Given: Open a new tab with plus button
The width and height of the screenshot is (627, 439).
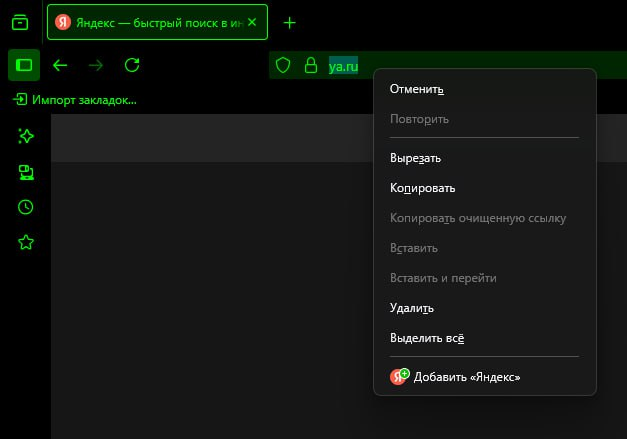Looking at the screenshot, I should (290, 23).
